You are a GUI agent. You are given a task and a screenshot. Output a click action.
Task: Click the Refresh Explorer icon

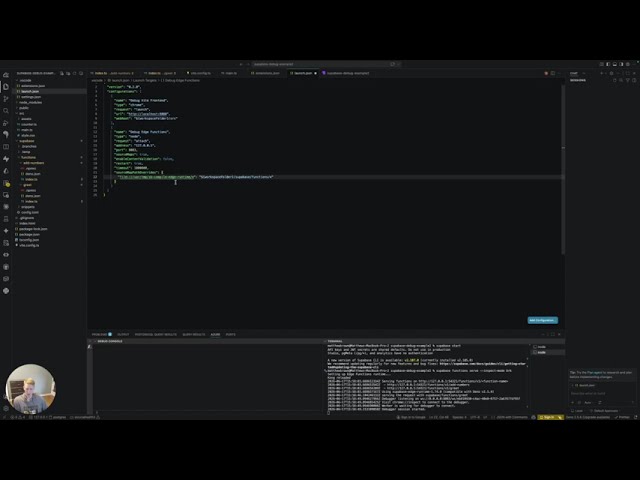point(75,73)
